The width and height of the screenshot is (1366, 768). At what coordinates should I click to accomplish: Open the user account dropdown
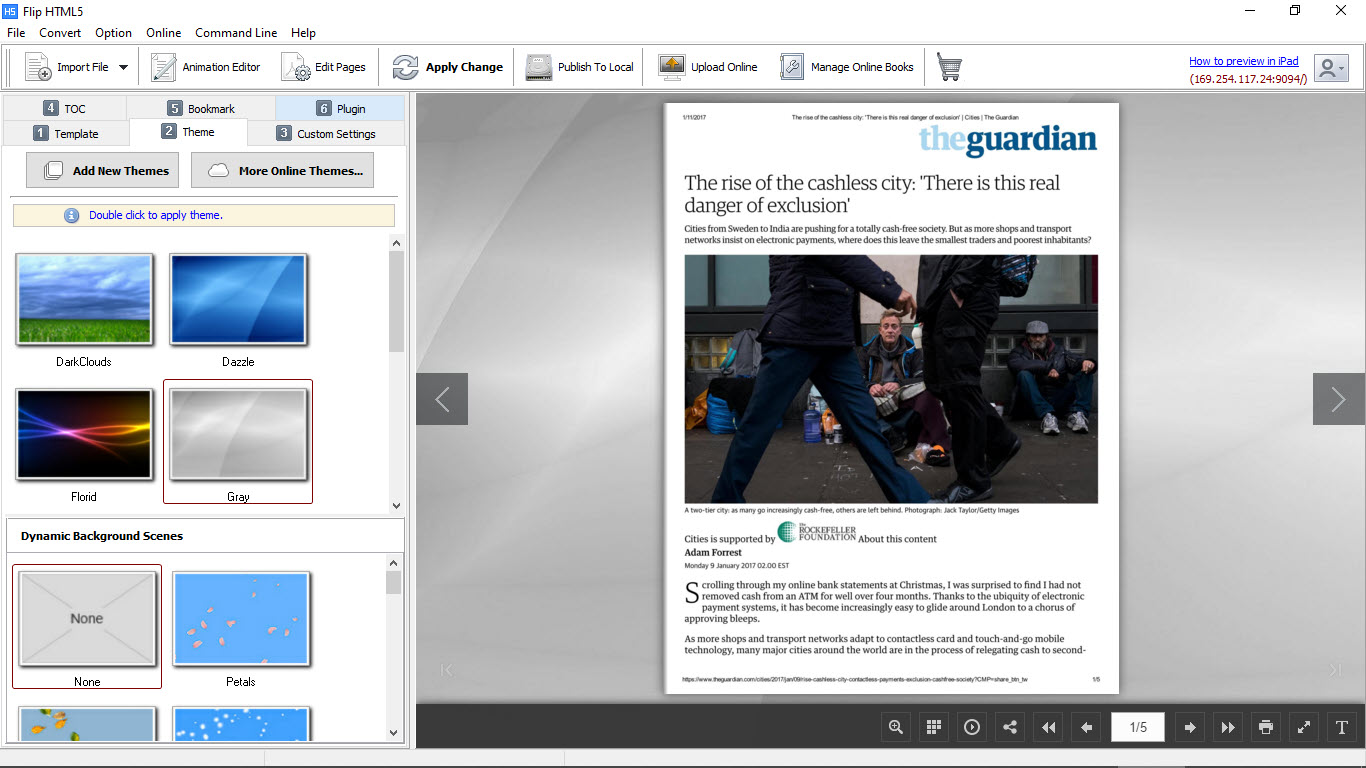pyautogui.click(x=1330, y=68)
